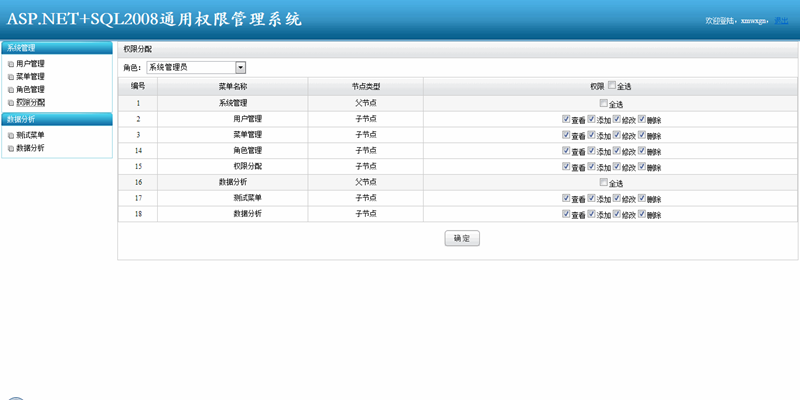Click the 编号 column header
Viewport: 800px width, 400px height.
(x=138, y=86)
